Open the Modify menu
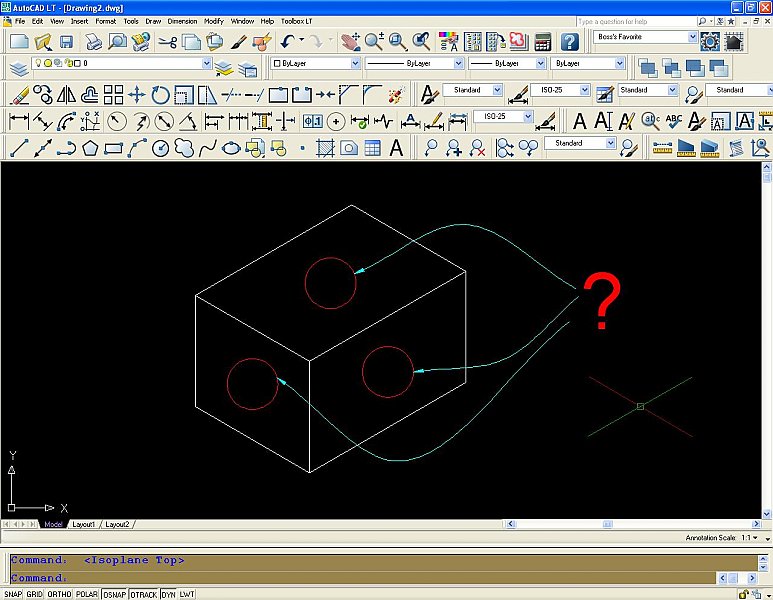 click(x=213, y=21)
